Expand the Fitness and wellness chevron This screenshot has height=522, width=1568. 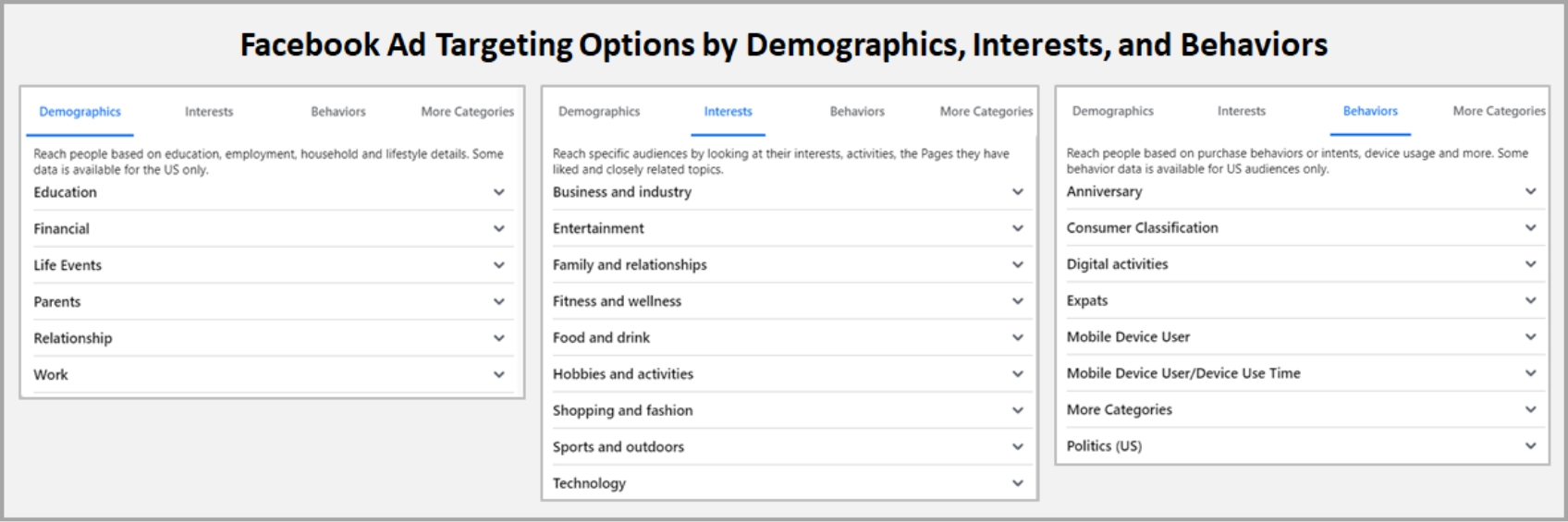click(1018, 301)
